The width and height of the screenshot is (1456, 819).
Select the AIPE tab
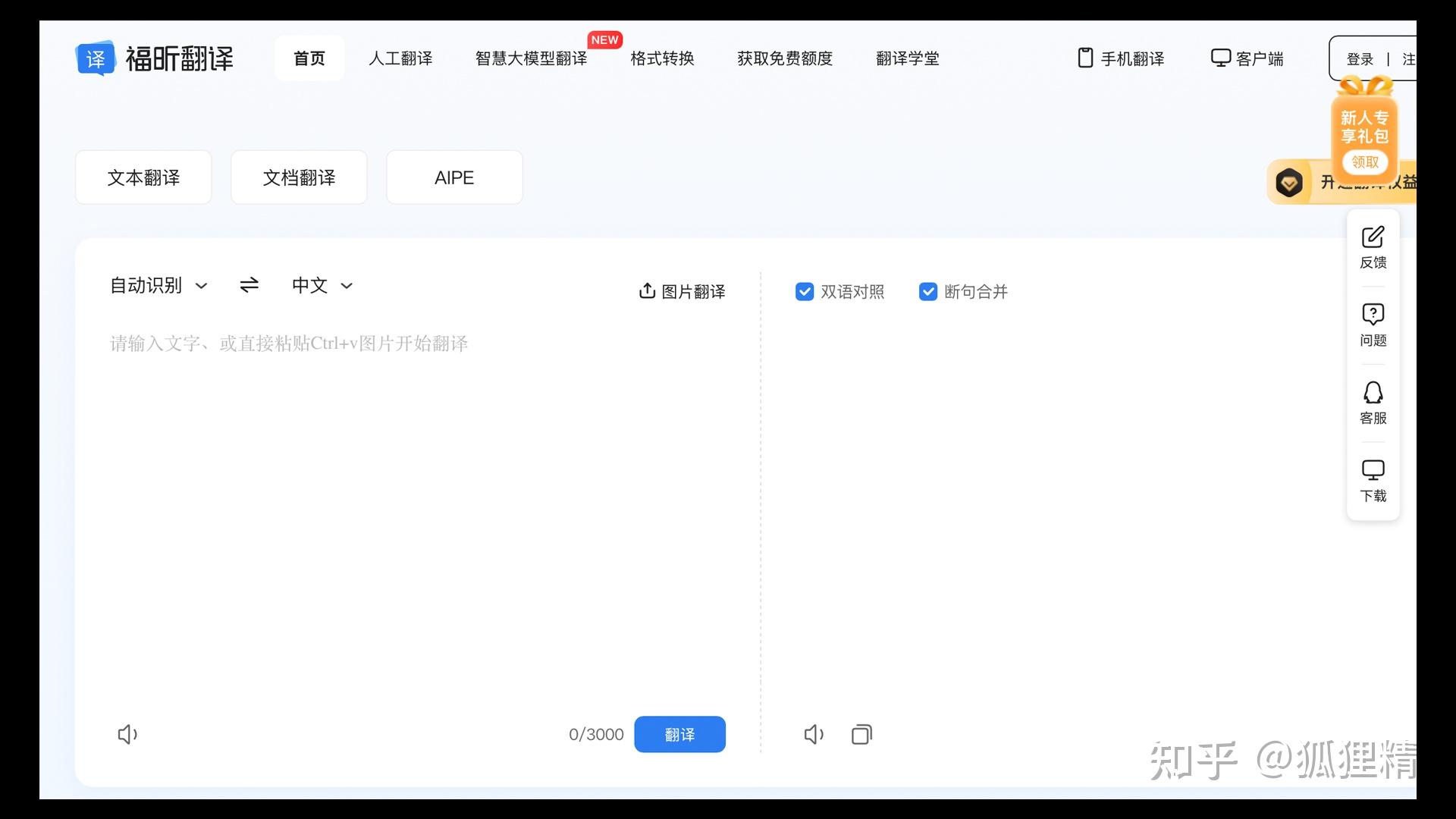point(454,177)
